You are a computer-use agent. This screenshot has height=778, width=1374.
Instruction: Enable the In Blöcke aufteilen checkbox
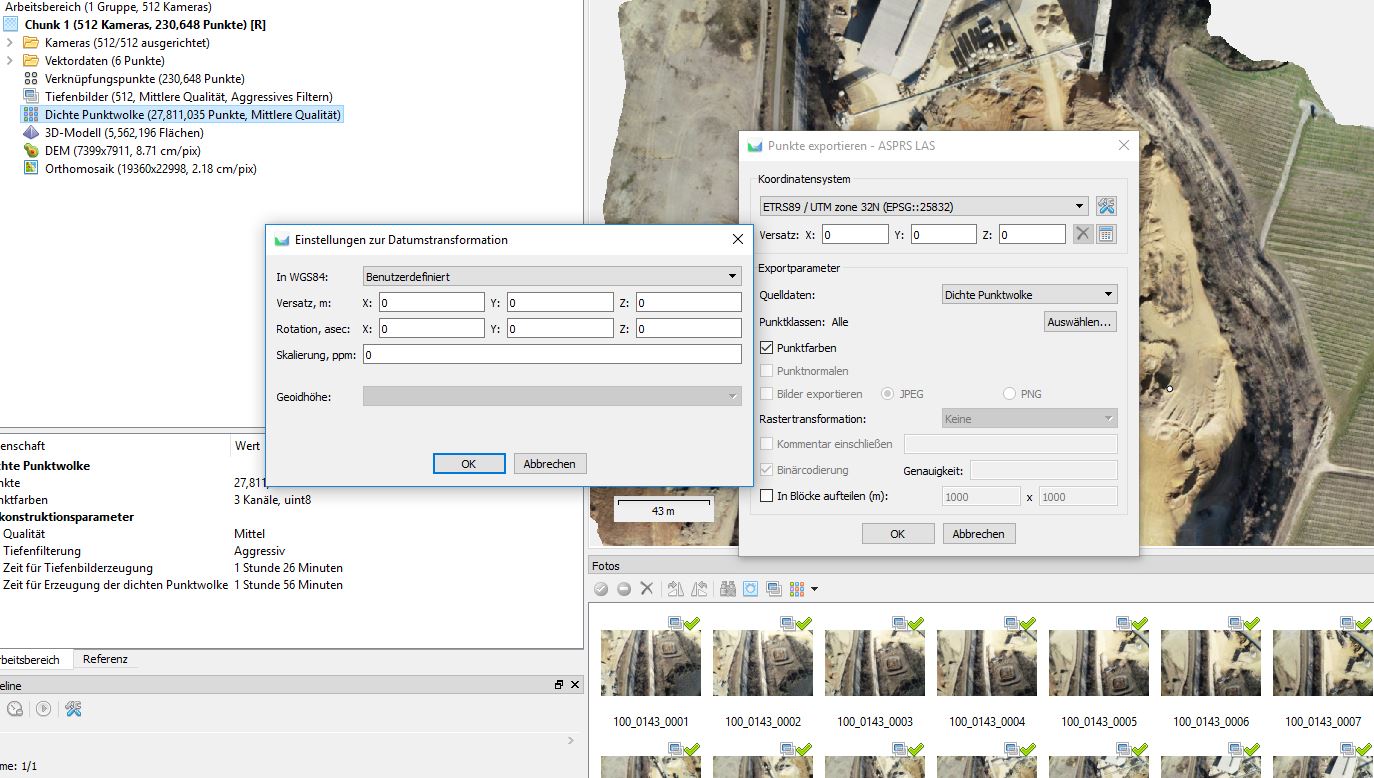coord(767,496)
